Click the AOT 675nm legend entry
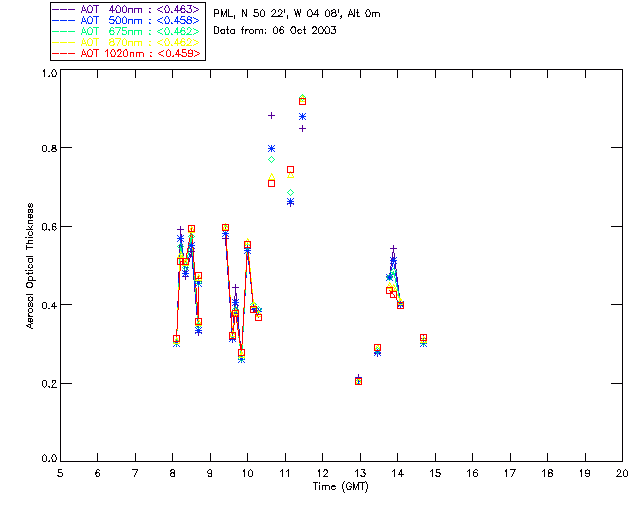The image size is (640, 512). tap(127, 31)
